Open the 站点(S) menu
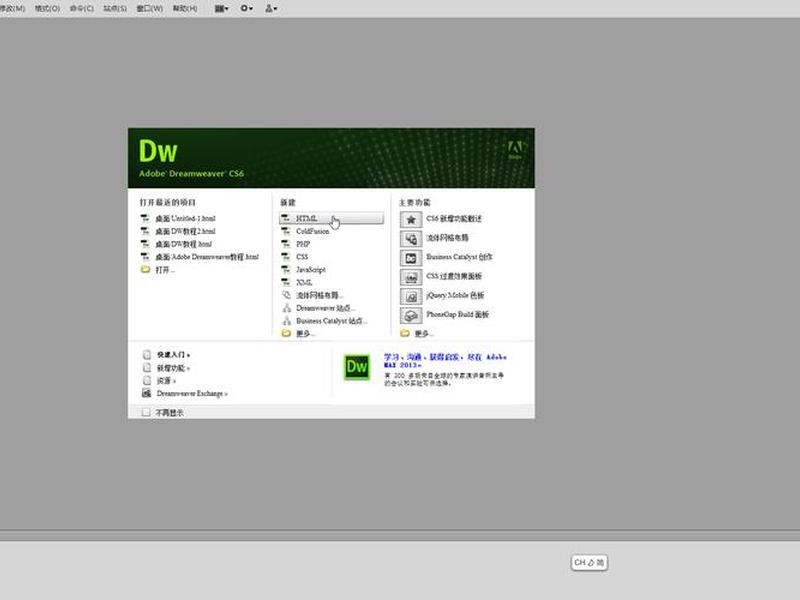Screen dimensions: 800x600 [x=115, y=9]
